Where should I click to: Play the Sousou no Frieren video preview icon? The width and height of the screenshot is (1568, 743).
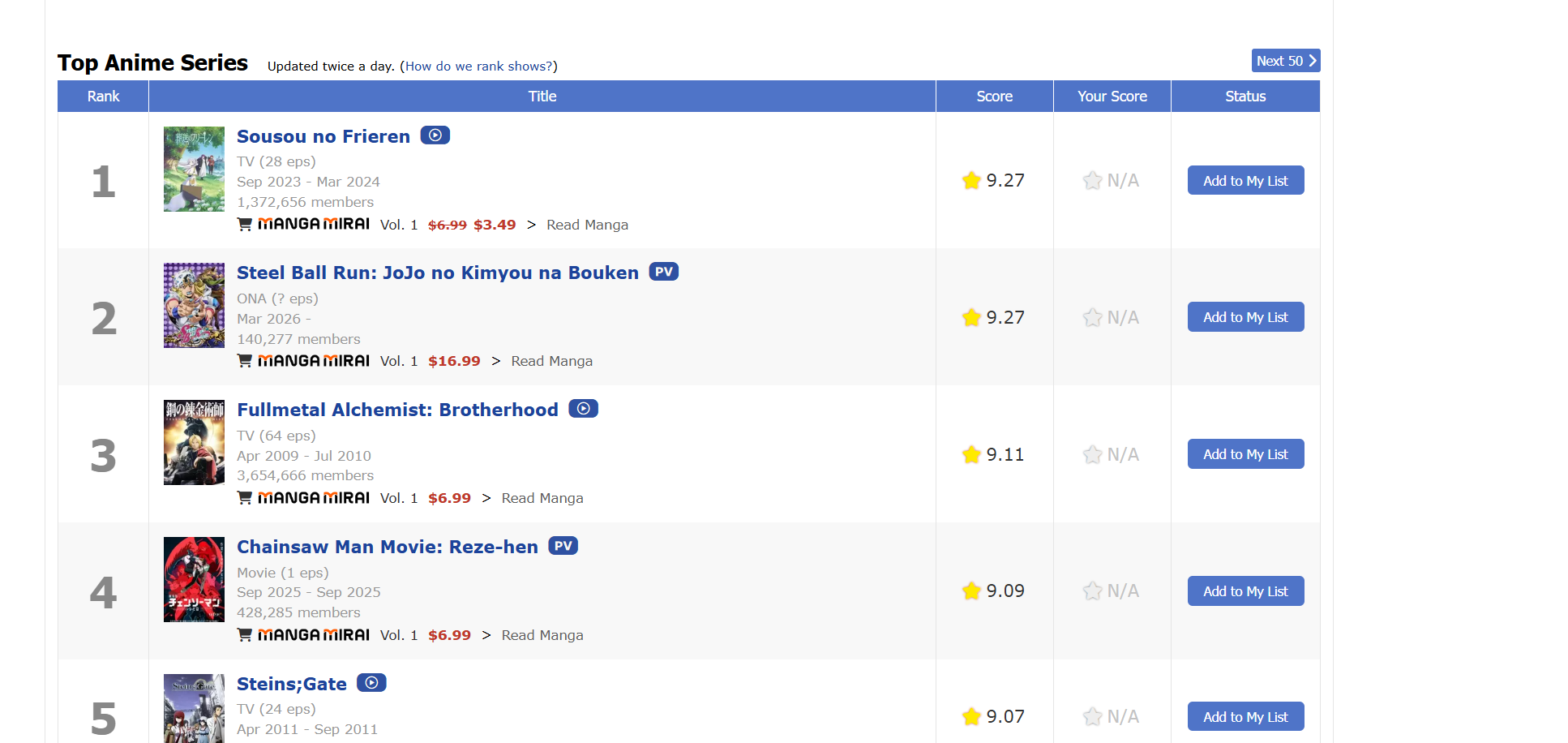[435, 135]
